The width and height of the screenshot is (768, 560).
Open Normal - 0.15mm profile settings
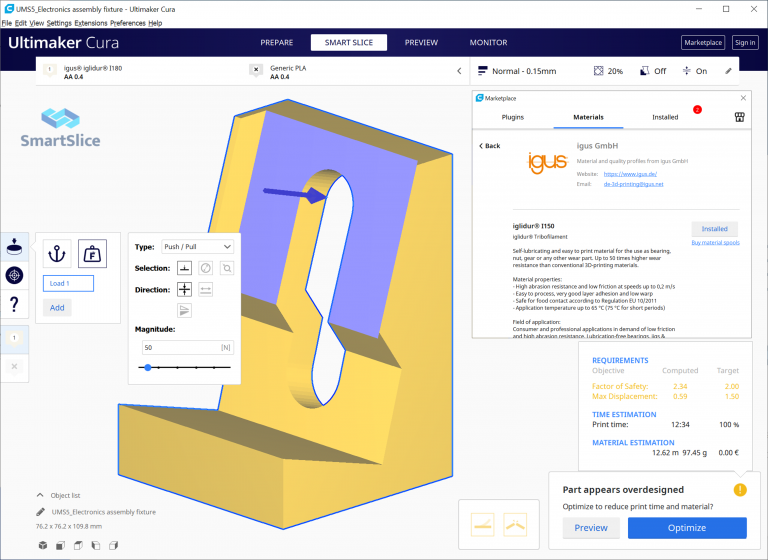pos(517,71)
